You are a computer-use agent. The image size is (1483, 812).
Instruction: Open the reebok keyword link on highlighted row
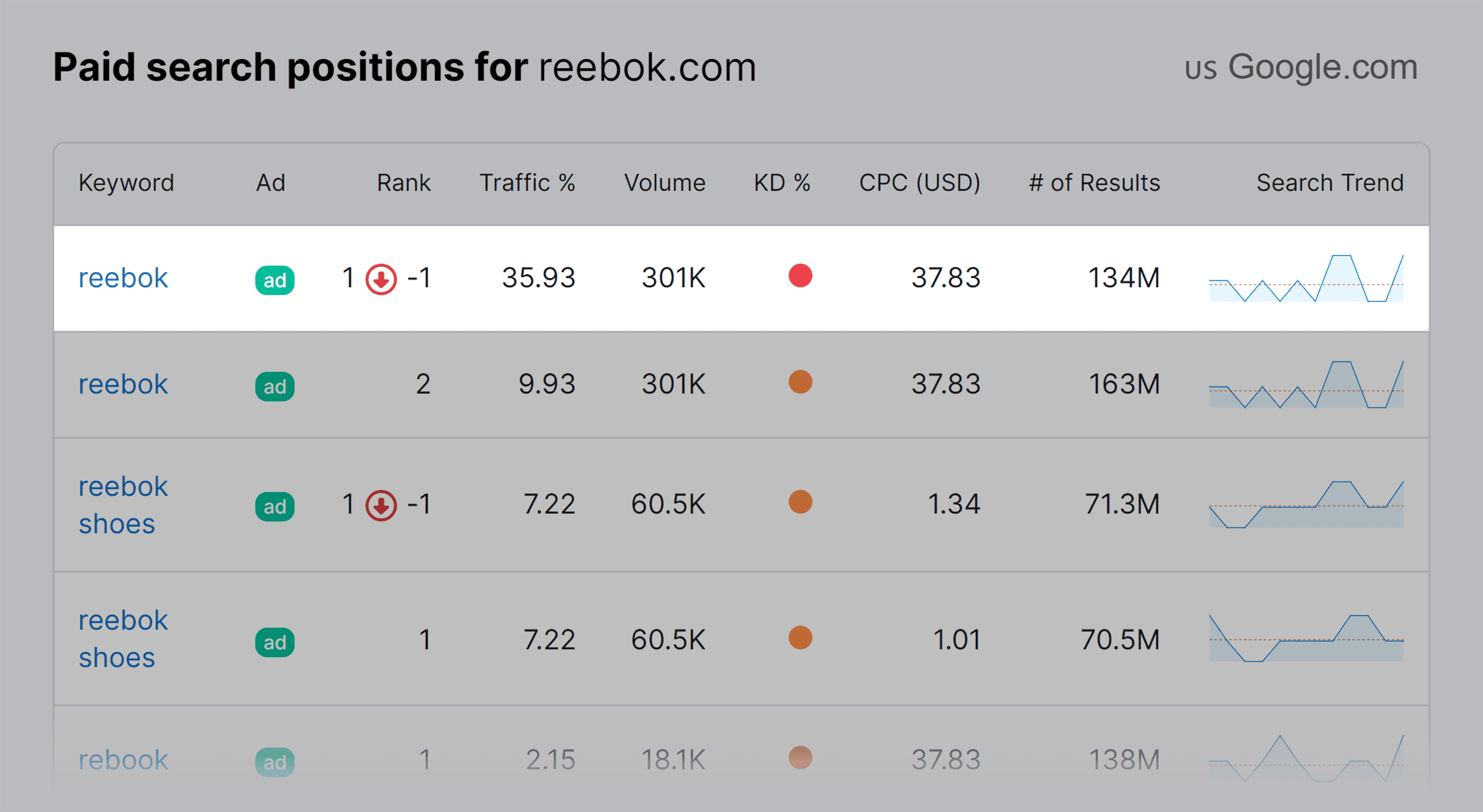pos(123,277)
